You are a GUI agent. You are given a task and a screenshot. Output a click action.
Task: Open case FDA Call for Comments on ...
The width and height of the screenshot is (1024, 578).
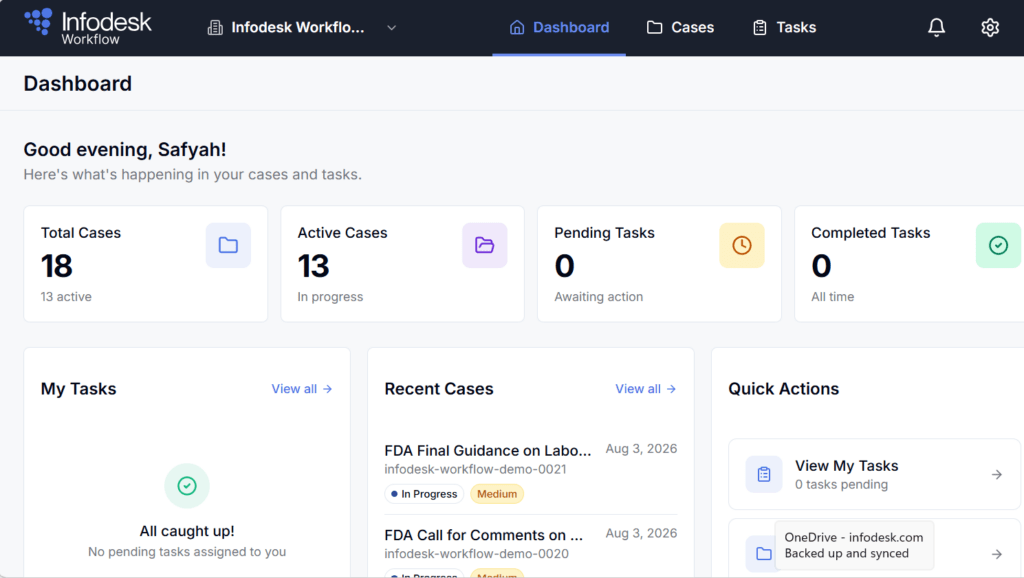click(483, 534)
